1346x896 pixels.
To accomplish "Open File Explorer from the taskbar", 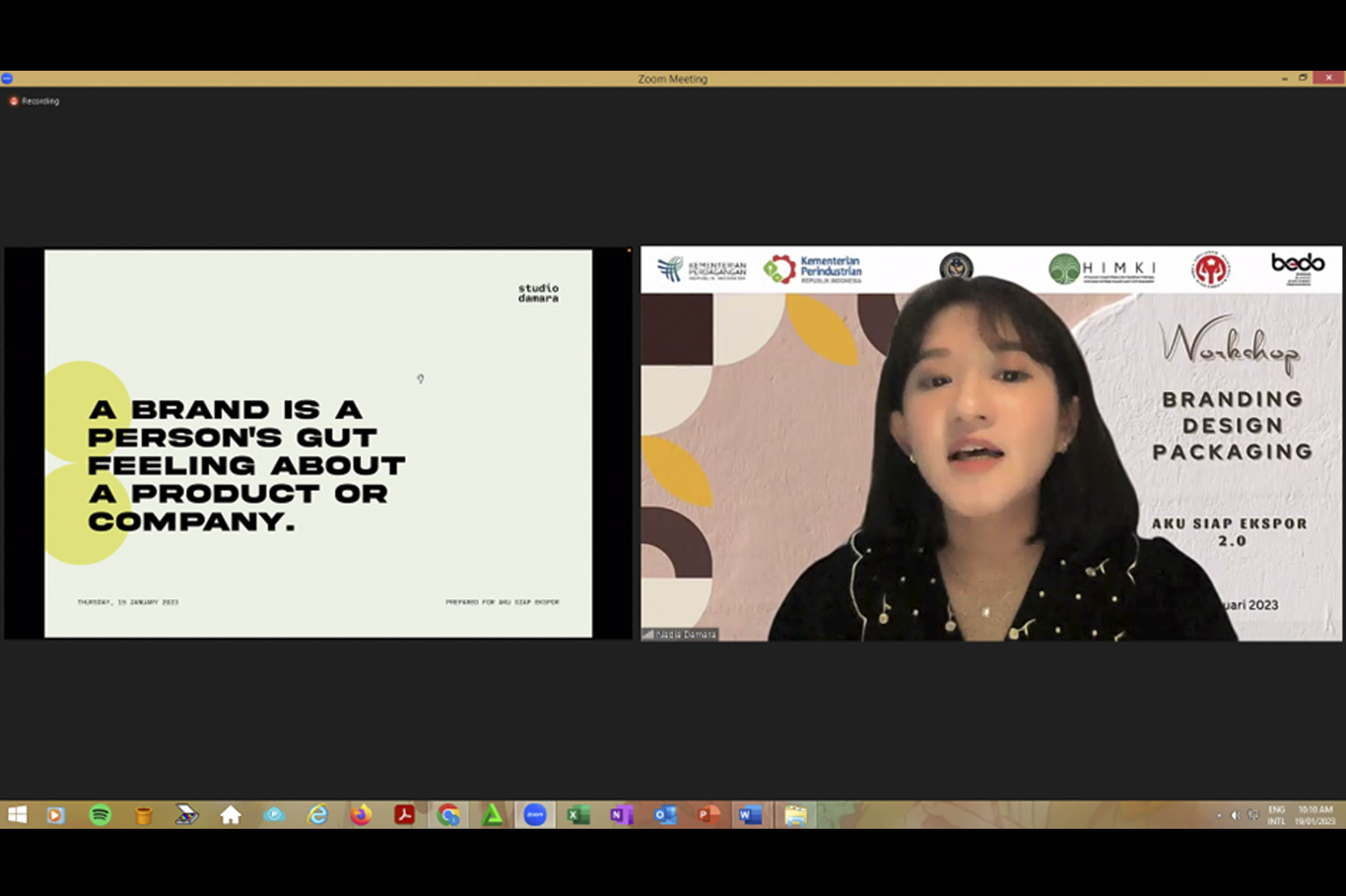I will (795, 814).
